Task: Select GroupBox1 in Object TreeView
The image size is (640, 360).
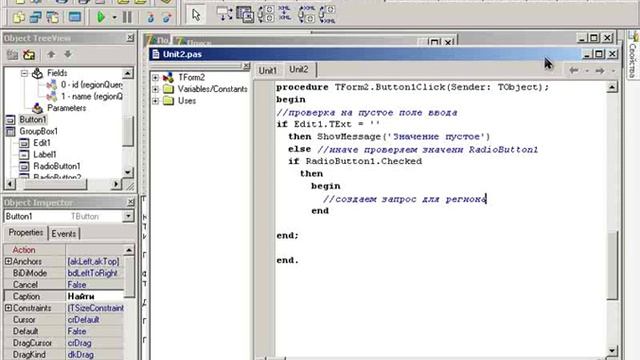Action: tap(38, 131)
